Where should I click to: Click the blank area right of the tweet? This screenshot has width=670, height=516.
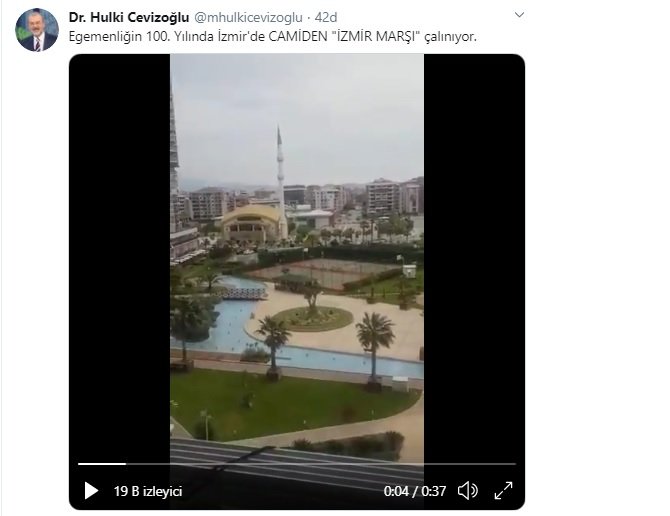(598, 256)
